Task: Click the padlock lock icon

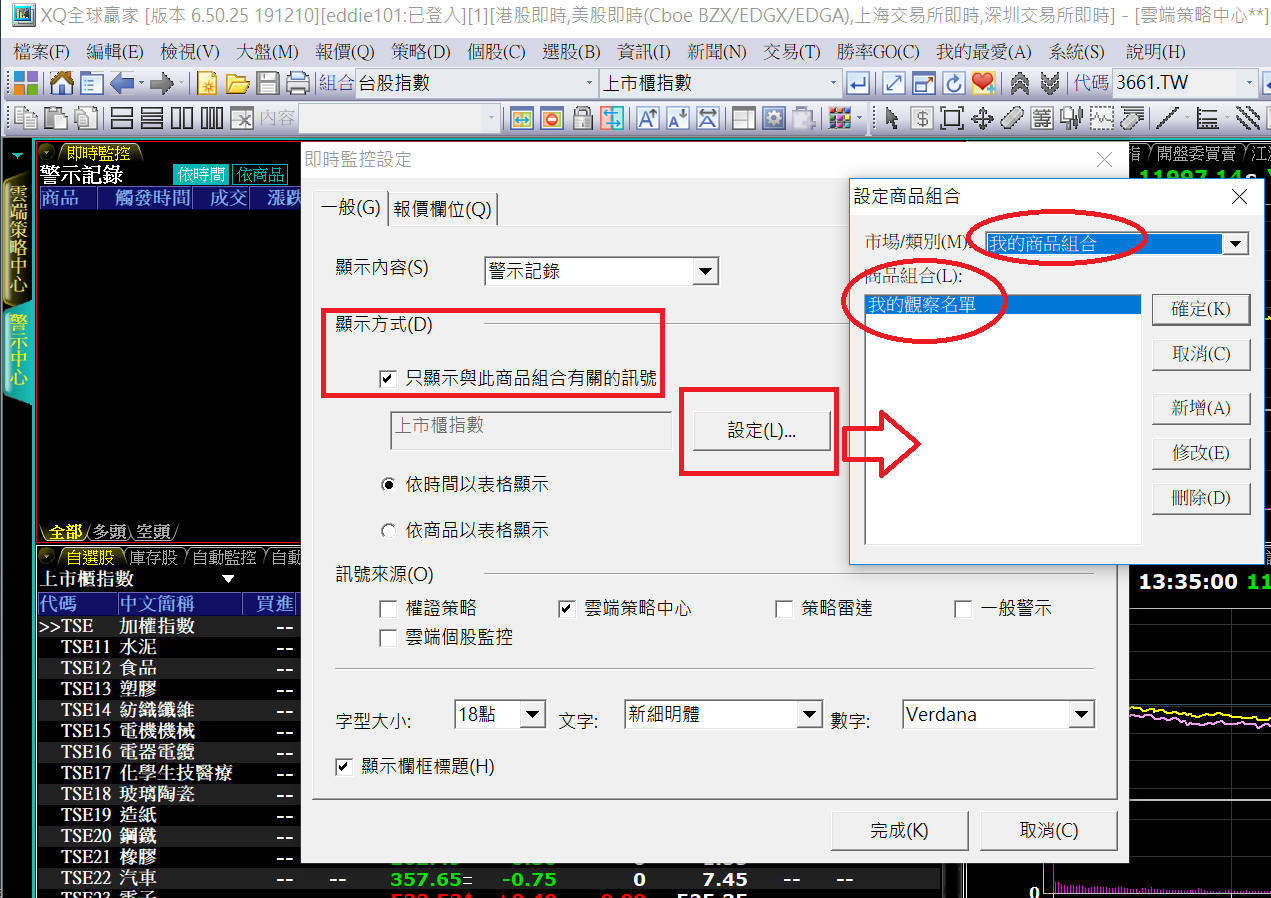Action: coord(582,119)
